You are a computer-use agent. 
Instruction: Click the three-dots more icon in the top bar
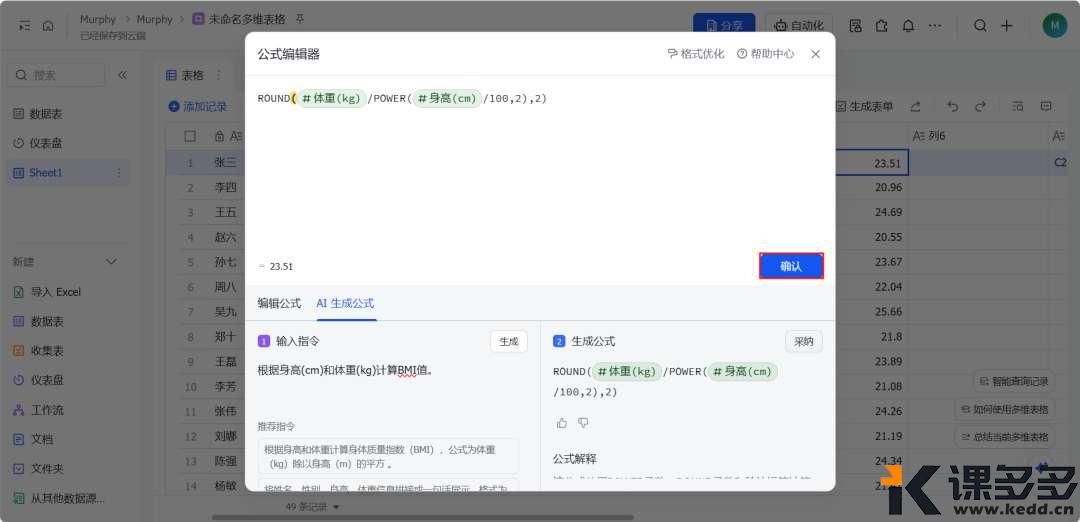pos(935,25)
